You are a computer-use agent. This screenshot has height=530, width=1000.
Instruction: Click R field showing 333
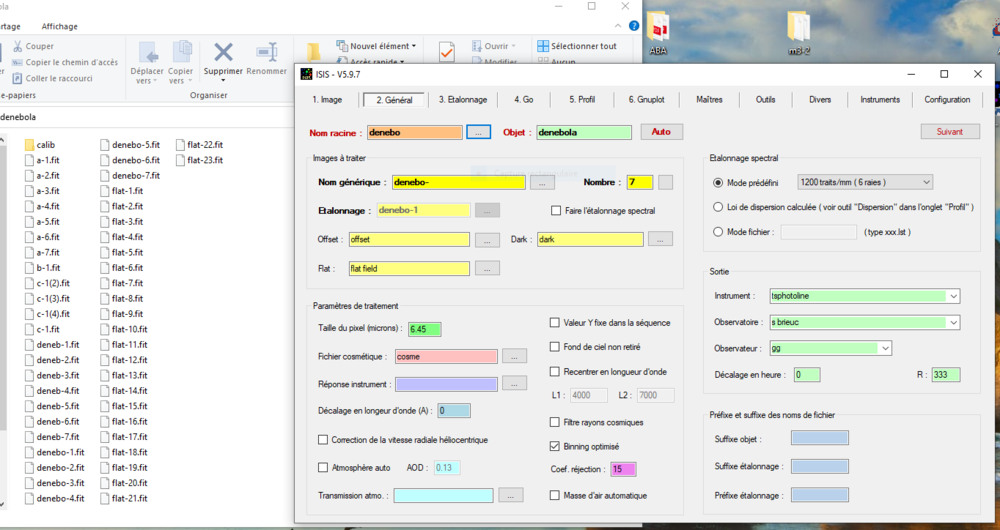[x=946, y=375]
